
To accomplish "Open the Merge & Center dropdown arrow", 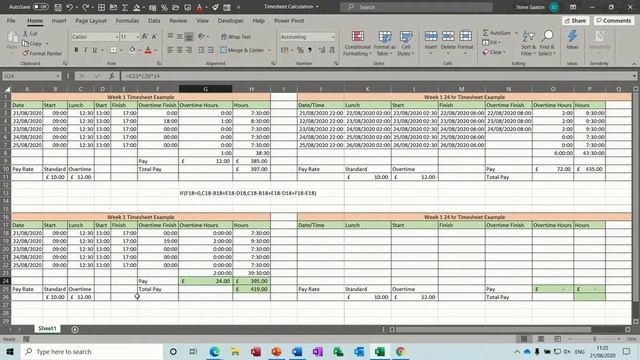I will click(x=269, y=50).
